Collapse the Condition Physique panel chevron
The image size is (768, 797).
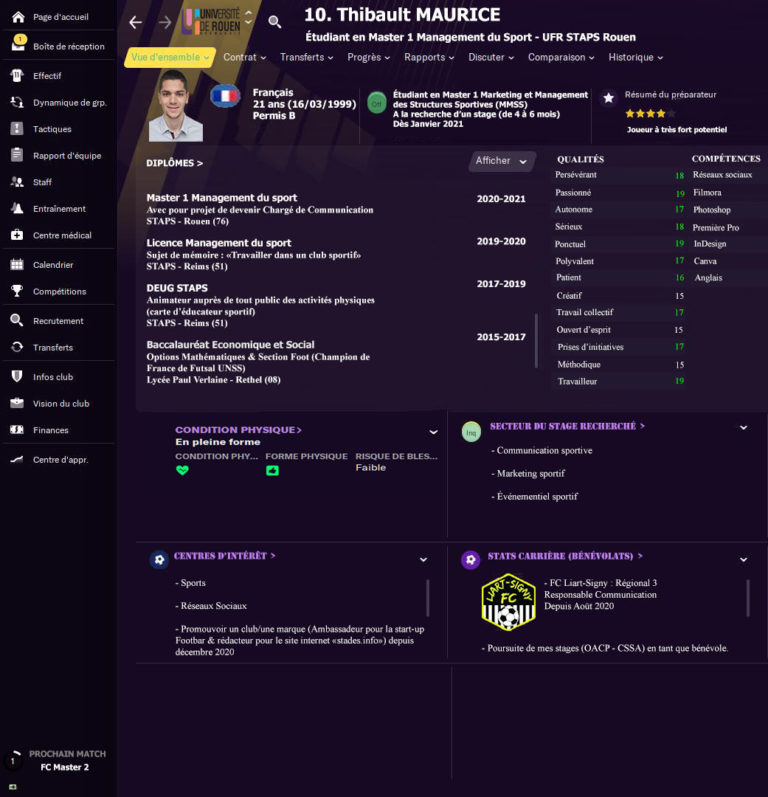tap(434, 432)
